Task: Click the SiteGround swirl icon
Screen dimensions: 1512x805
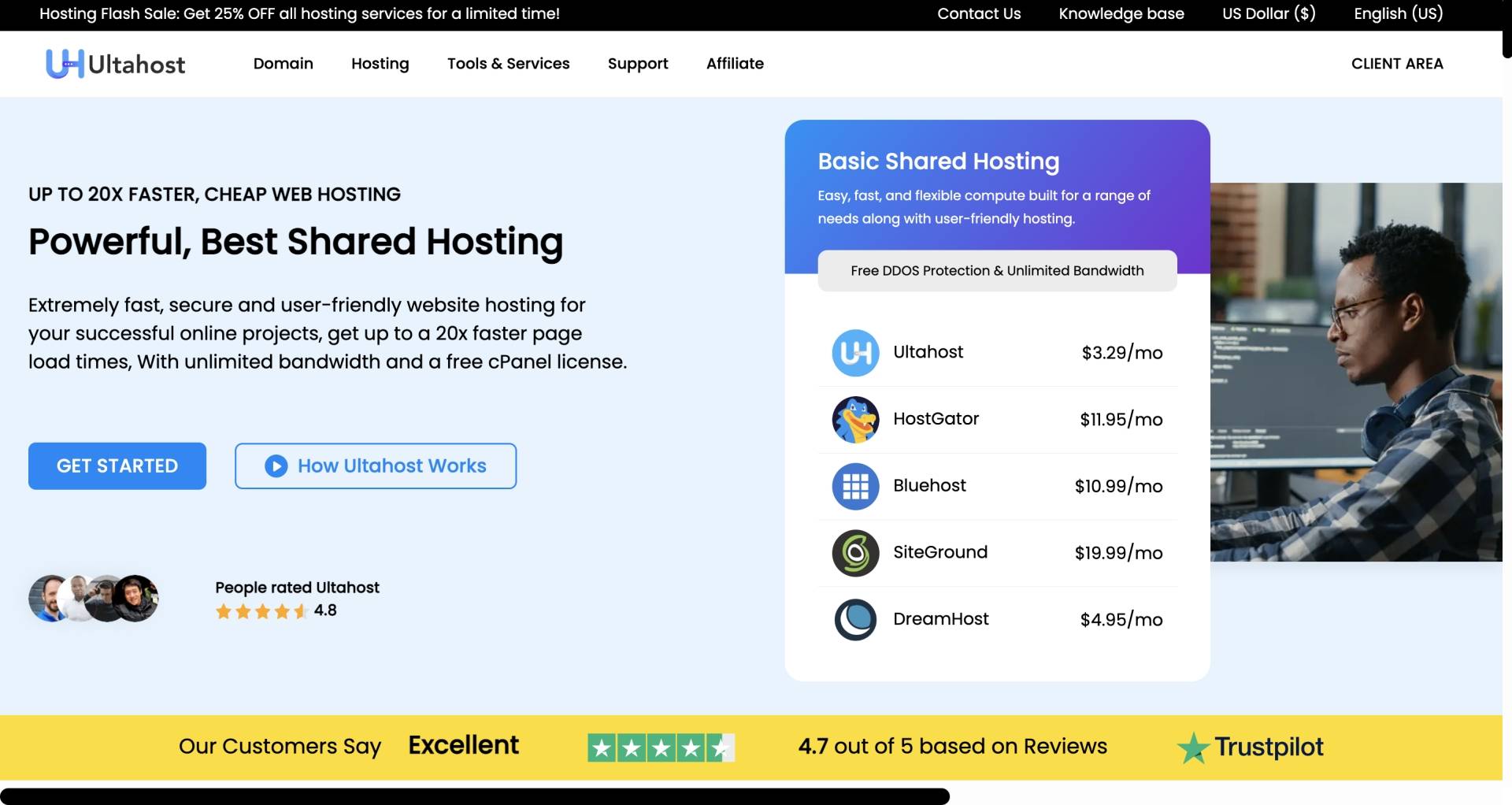Action: pyautogui.click(x=855, y=553)
